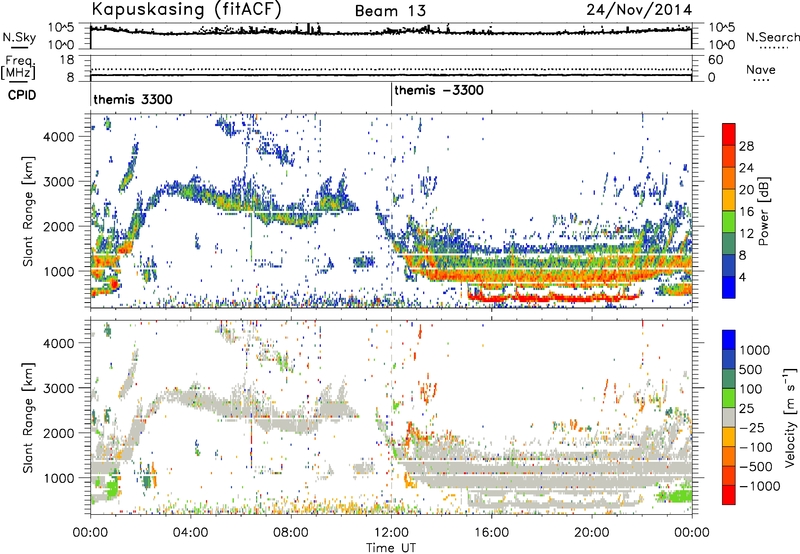Click the CPID change marker line at 12:00
The width and height of the screenshot is (800, 554).
[391, 94]
